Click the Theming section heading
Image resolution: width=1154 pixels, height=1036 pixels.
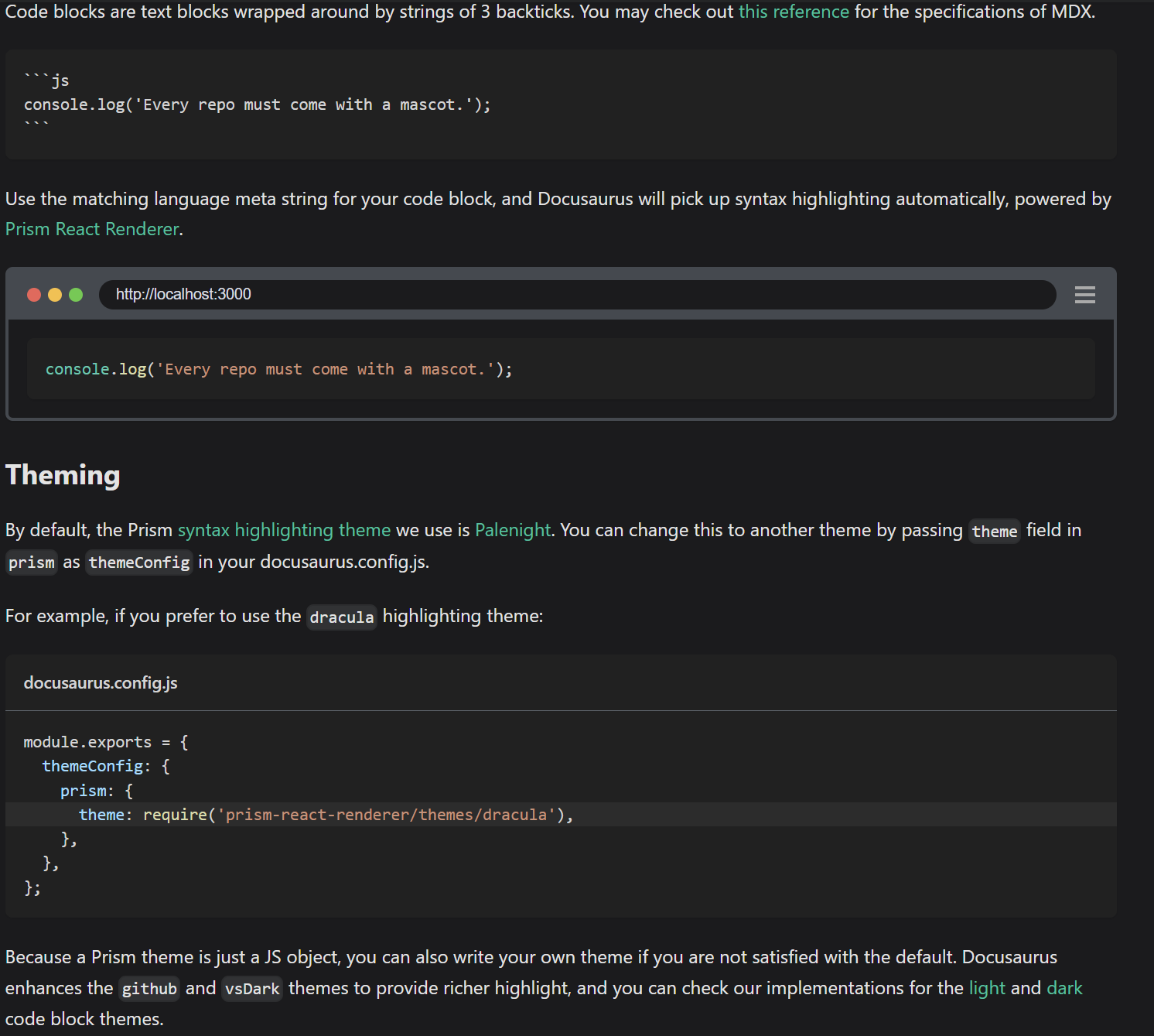coord(63,475)
